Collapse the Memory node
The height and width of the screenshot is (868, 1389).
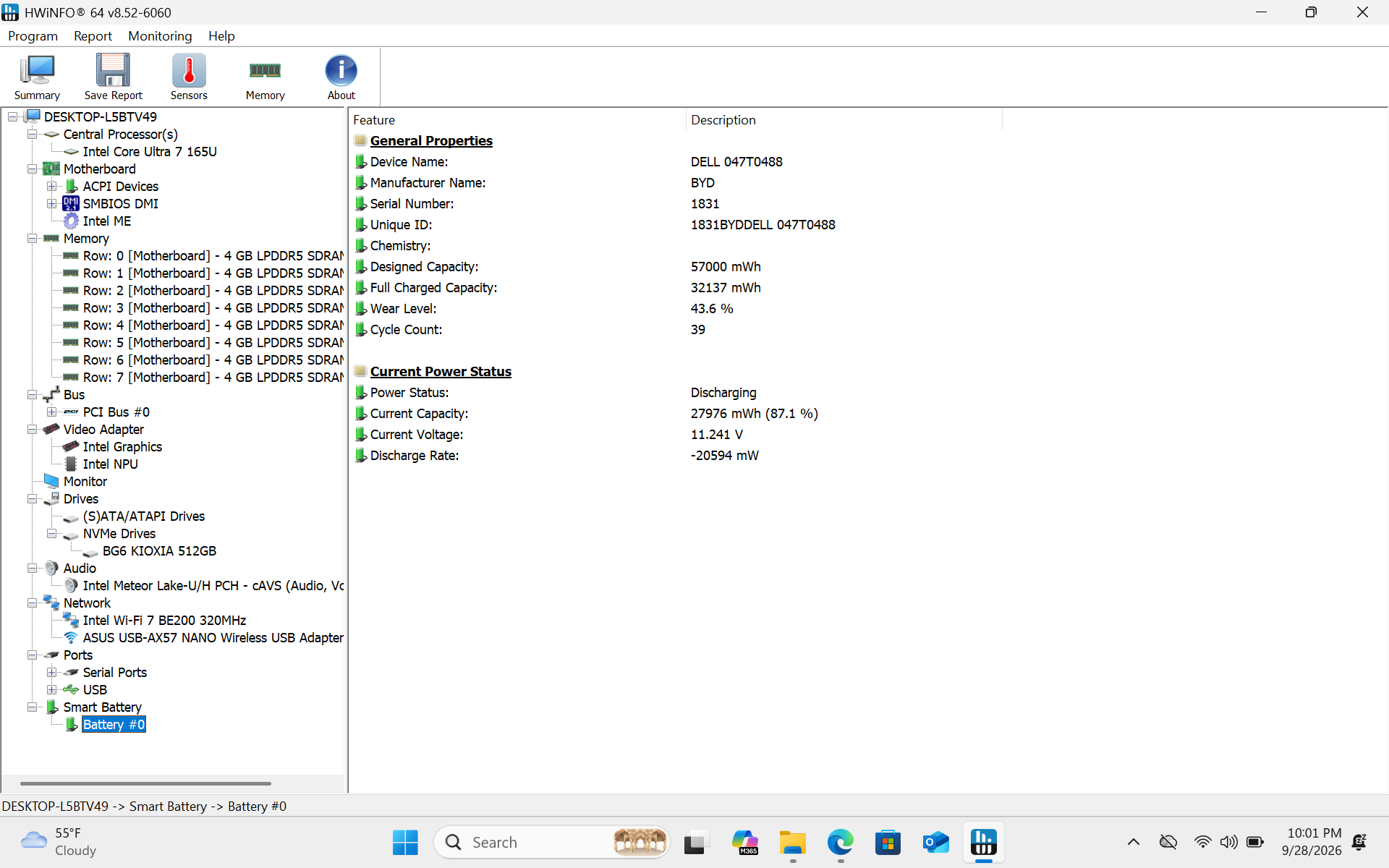[32, 239]
